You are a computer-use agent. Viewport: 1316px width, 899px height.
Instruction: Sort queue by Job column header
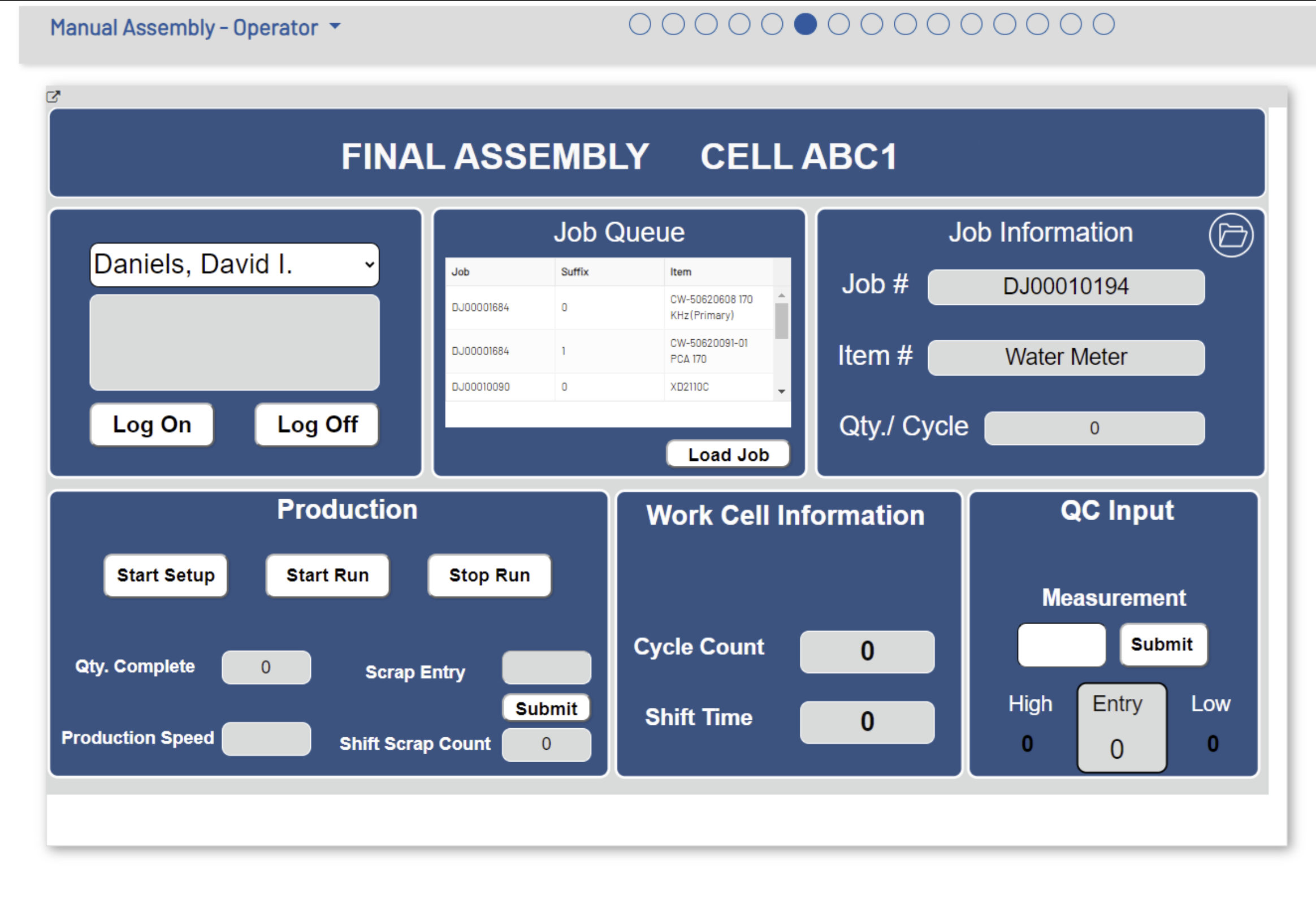click(x=460, y=272)
